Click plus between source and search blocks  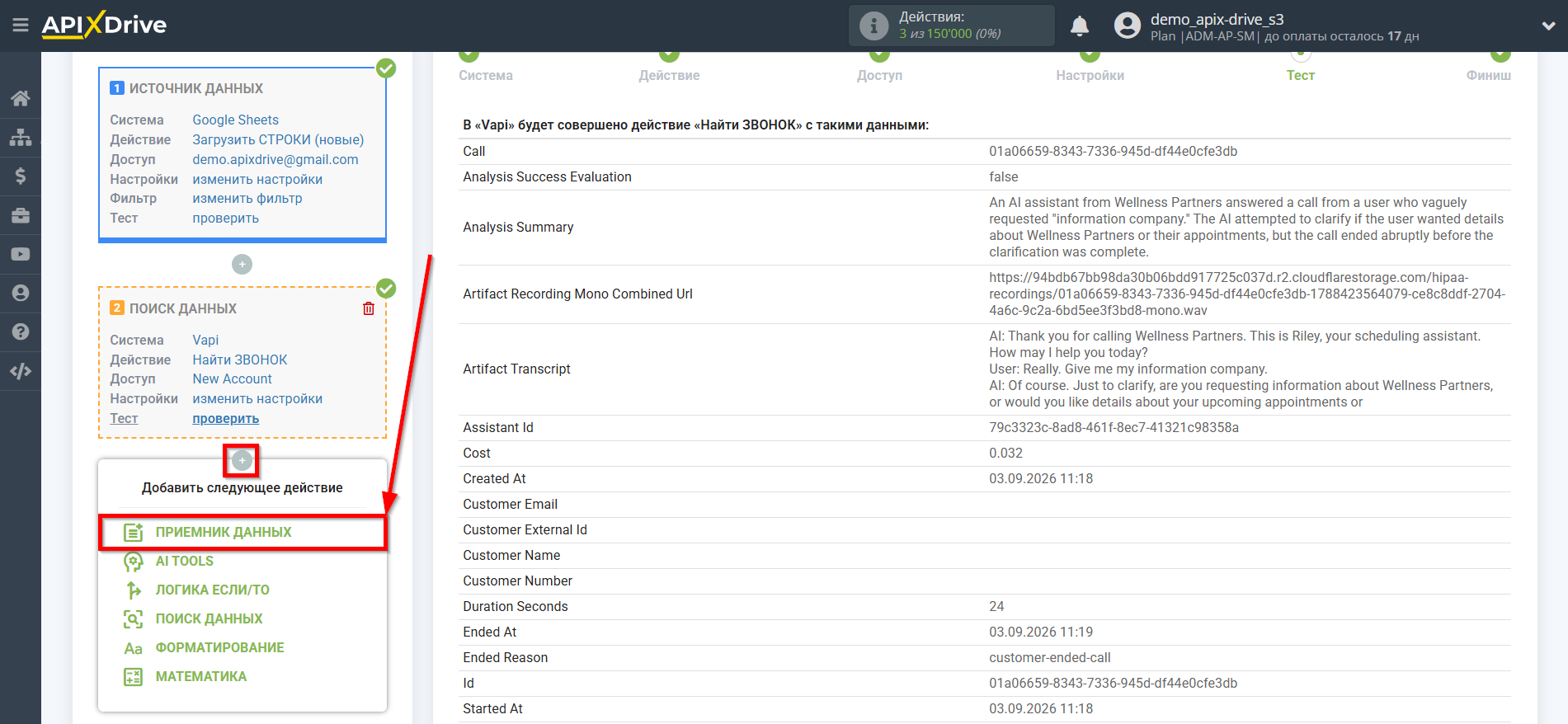coord(242,264)
